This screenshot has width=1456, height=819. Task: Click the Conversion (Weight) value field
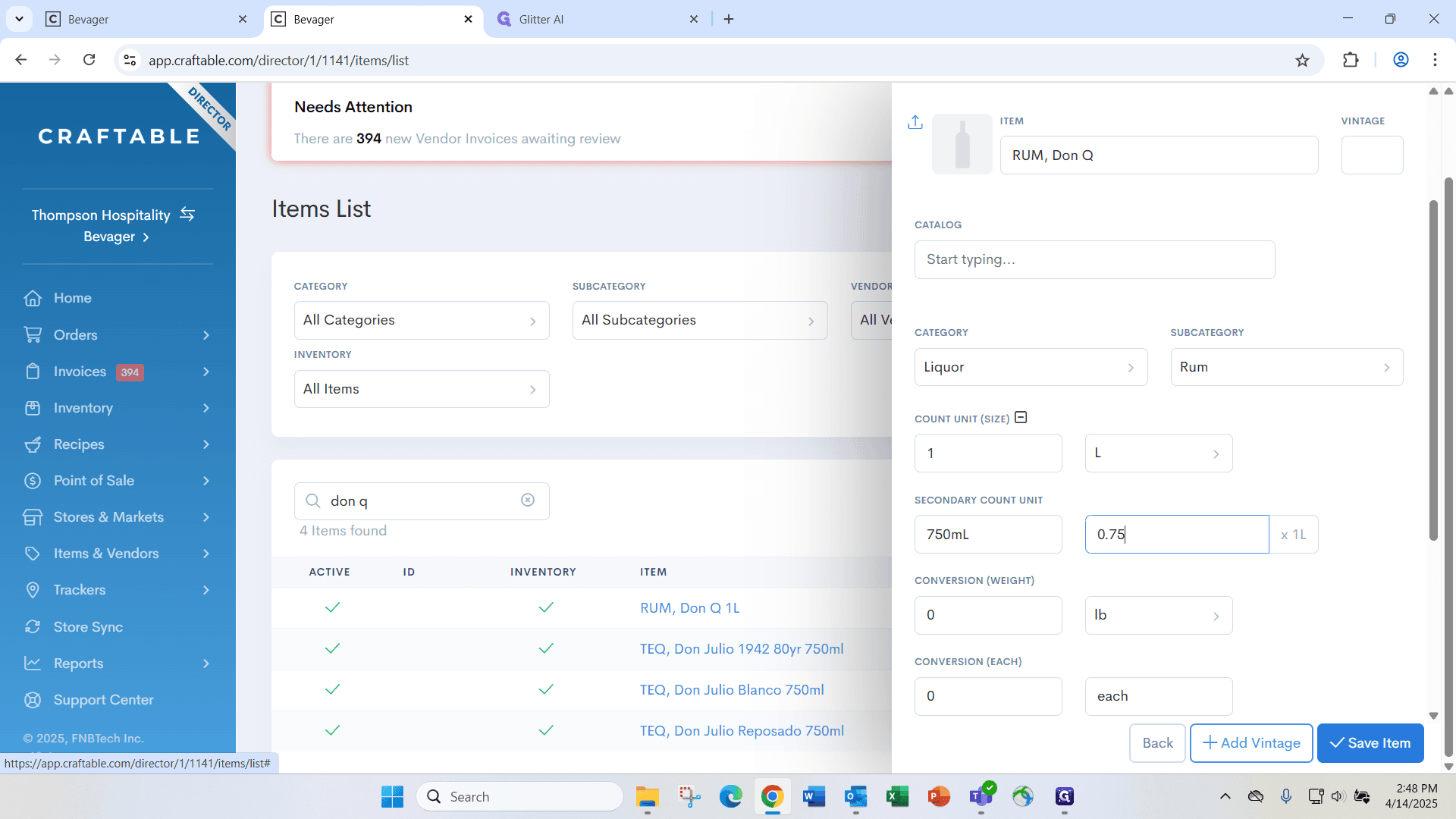pos(988,615)
